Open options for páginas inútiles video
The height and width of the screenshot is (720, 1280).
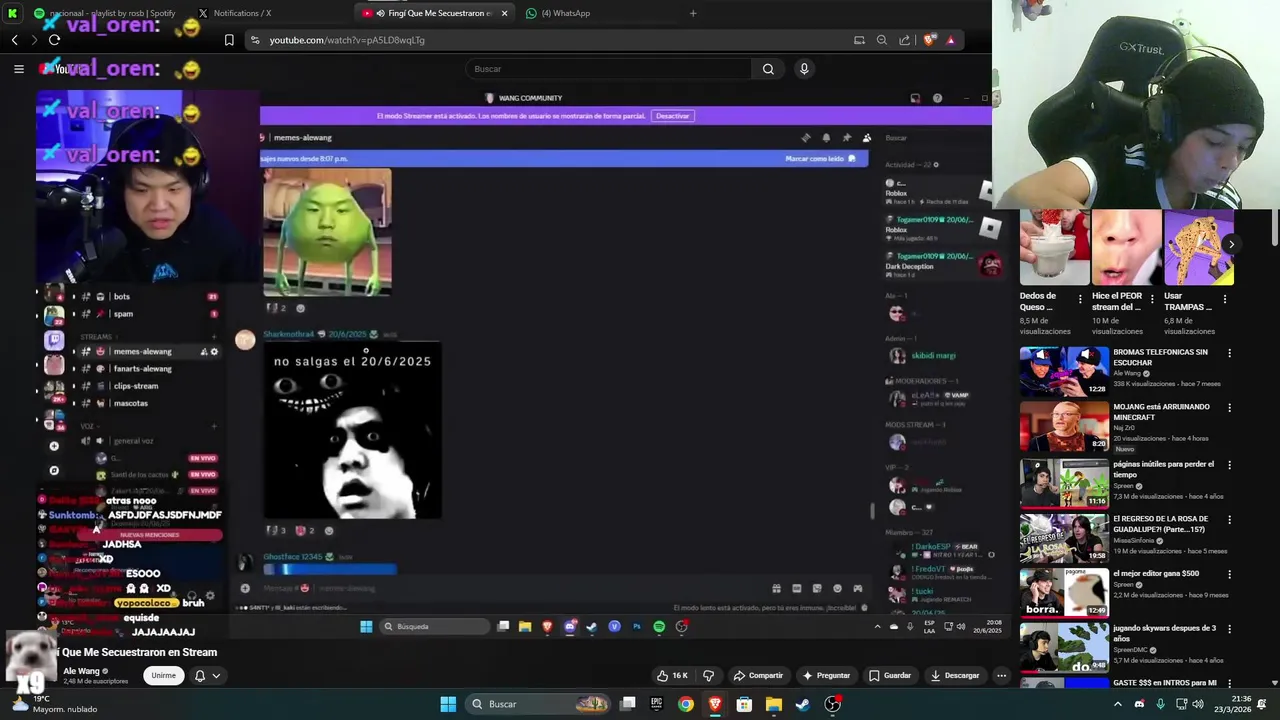click(x=1229, y=465)
